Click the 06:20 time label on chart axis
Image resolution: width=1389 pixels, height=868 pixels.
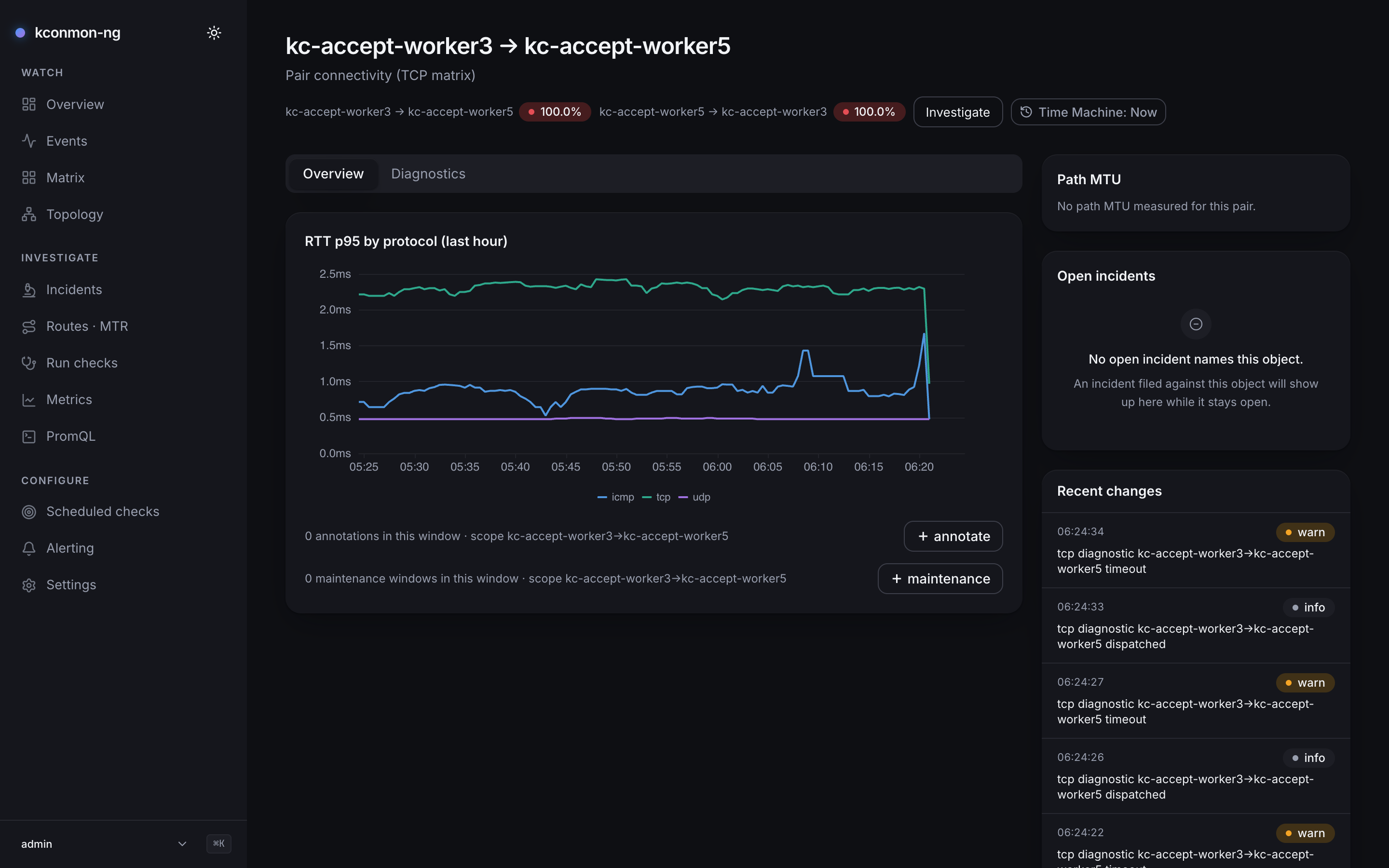click(919, 467)
